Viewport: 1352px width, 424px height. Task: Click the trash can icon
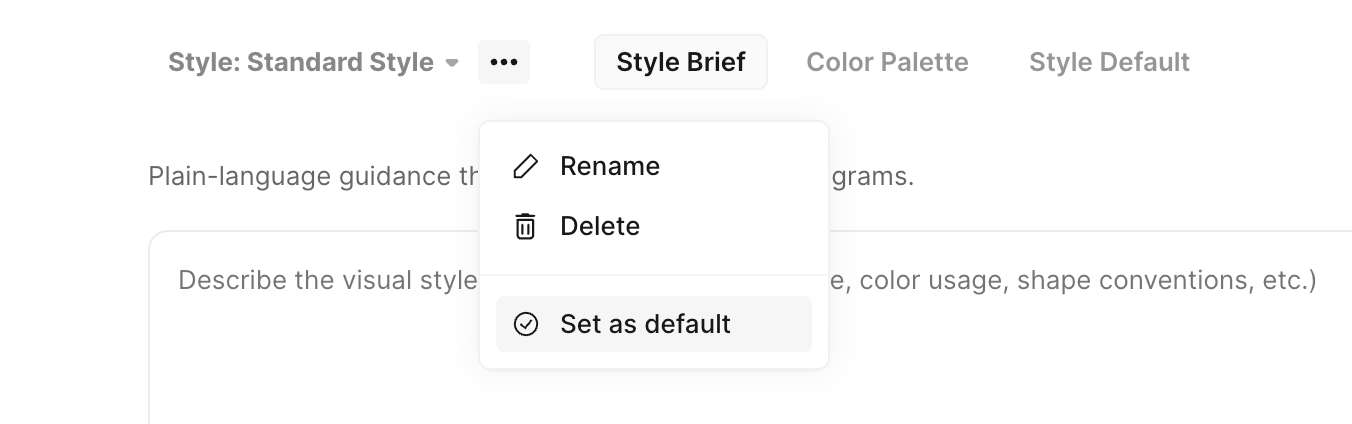click(525, 226)
